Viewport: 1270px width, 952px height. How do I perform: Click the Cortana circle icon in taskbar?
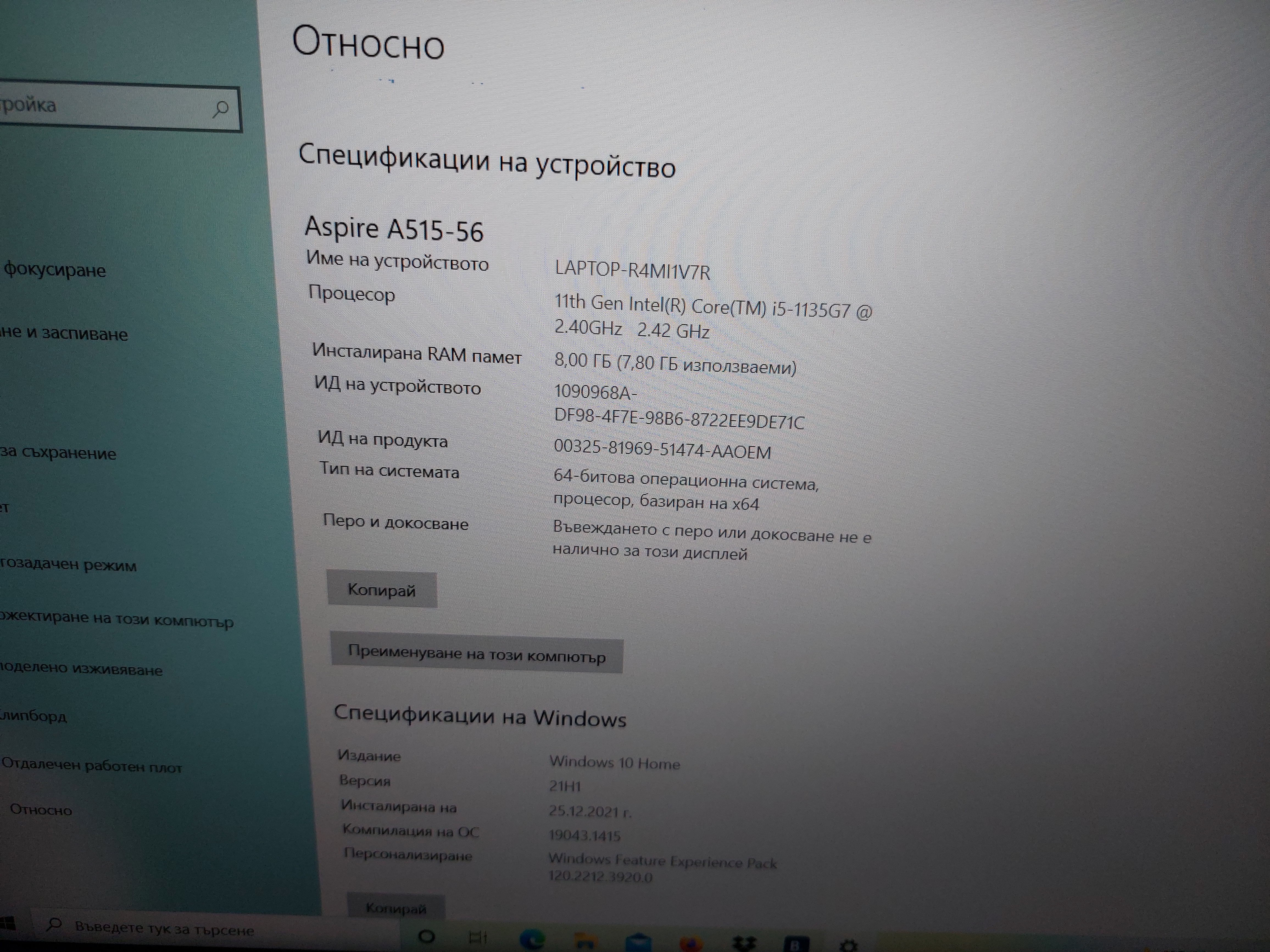pyautogui.click(x=426, y=937)
